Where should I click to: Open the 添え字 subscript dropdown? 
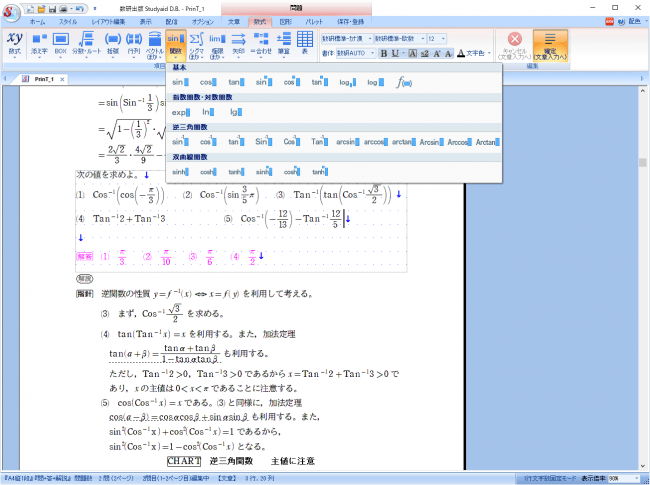(39, 44)
